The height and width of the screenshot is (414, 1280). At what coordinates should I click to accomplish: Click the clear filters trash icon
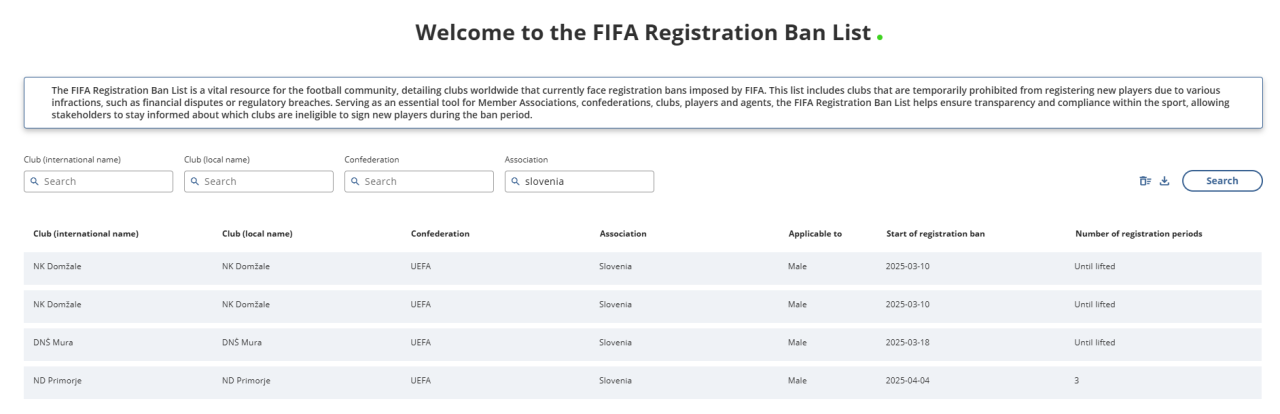click(1145, 181)
